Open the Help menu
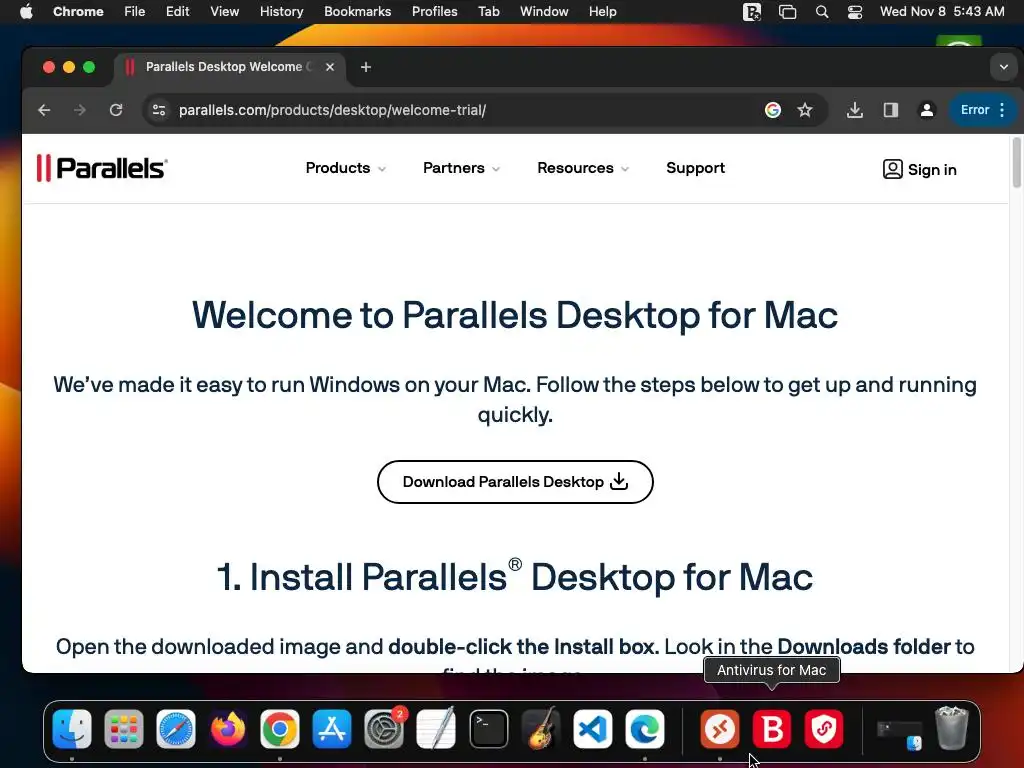The image size is (1024, 768). (602, 11)
